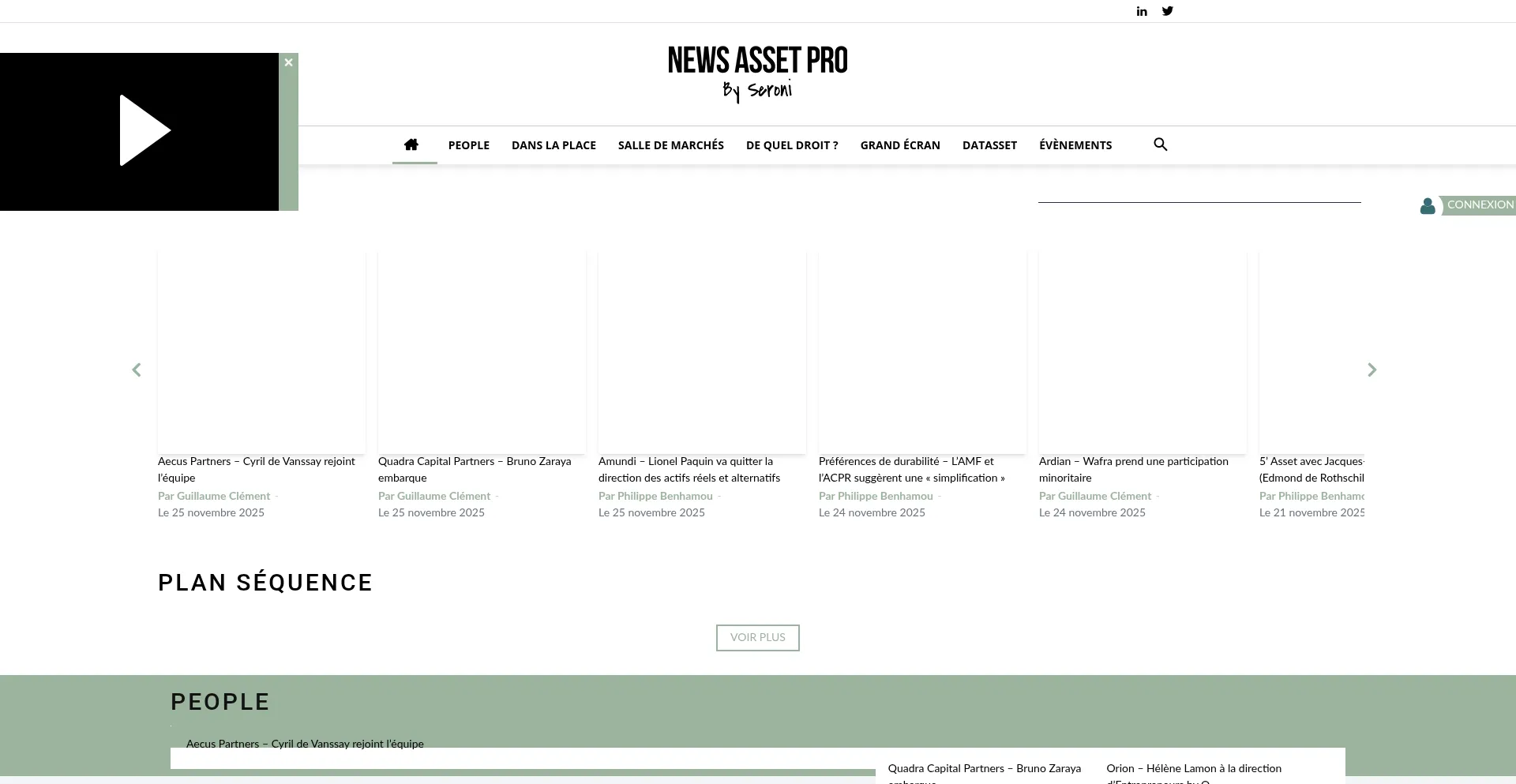The width and height of the screenshot is (1516, 784).
Task: Navigate to Grand Écran section
Action: tap(899, 145)
